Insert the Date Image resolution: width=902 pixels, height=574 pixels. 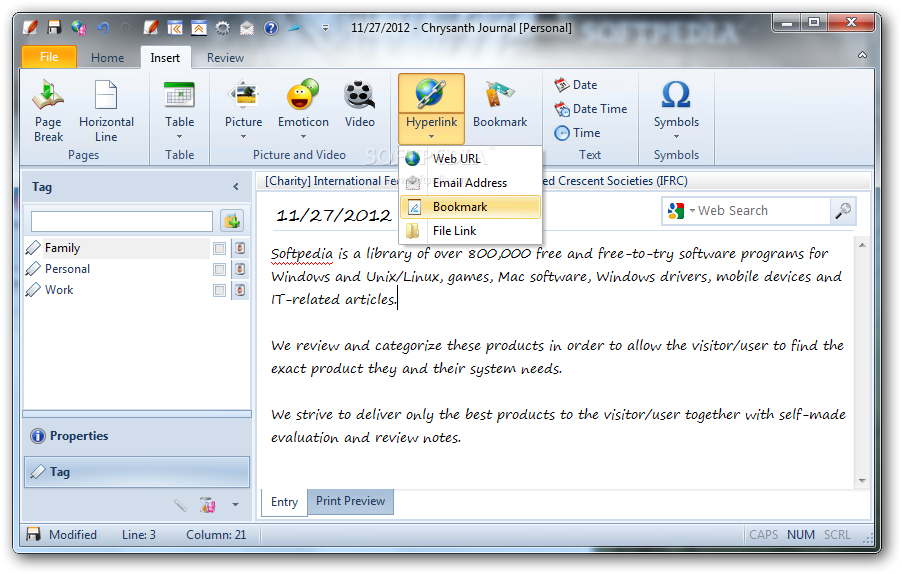tap(576, 85)
